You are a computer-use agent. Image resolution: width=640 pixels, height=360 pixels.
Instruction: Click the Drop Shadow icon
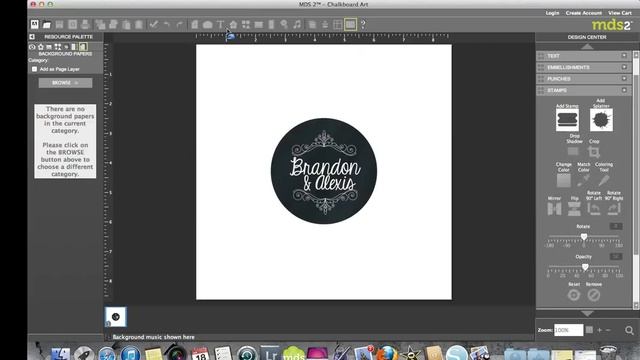573,151
